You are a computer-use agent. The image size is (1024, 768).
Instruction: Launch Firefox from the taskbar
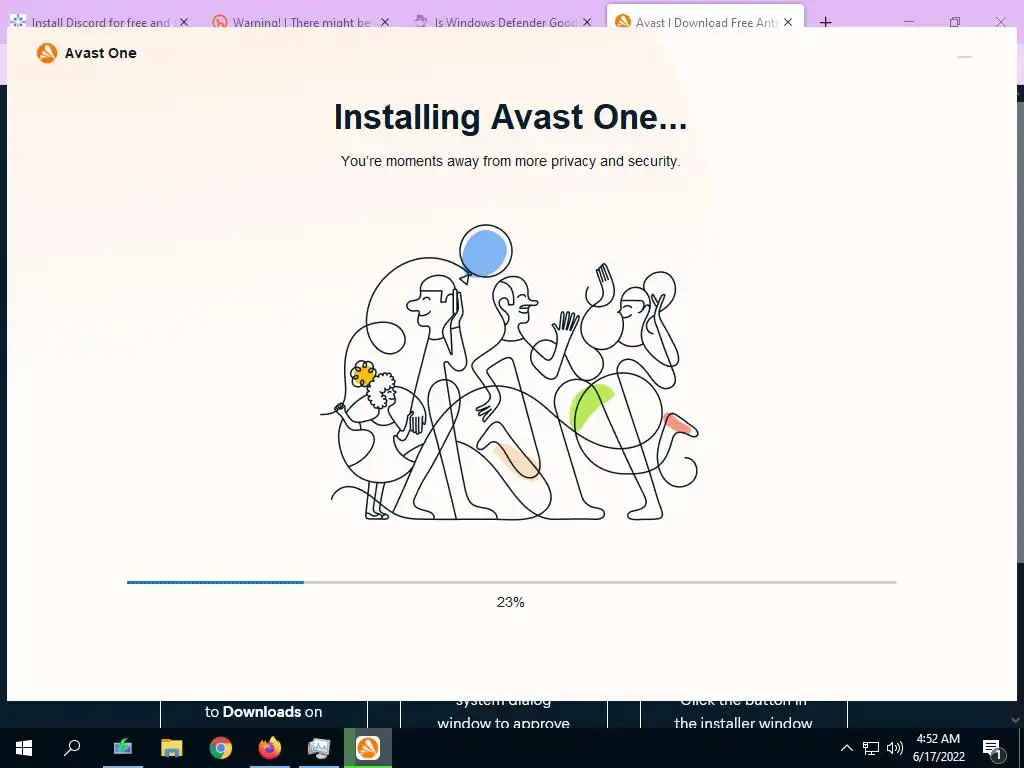tap(270, 748)
